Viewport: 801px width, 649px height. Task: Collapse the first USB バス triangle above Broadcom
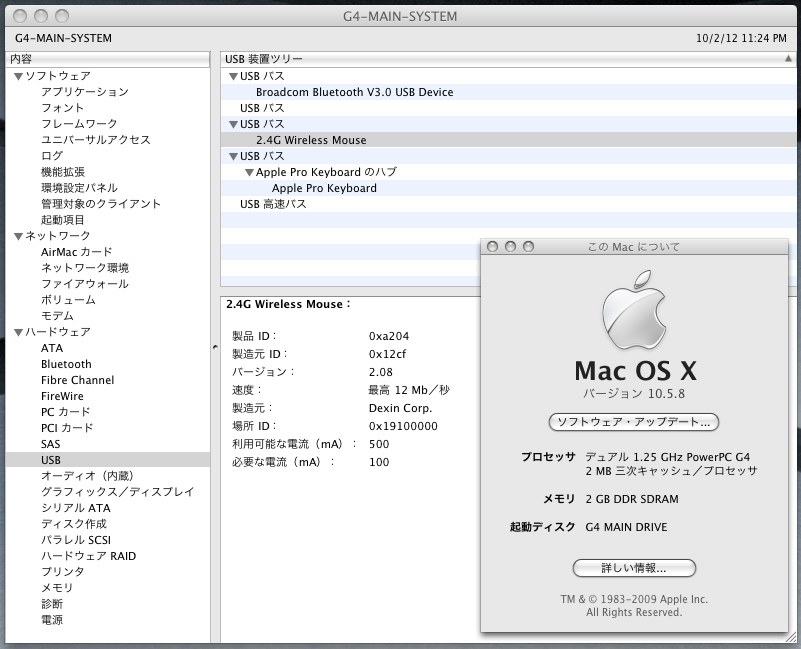pos(233,77)
